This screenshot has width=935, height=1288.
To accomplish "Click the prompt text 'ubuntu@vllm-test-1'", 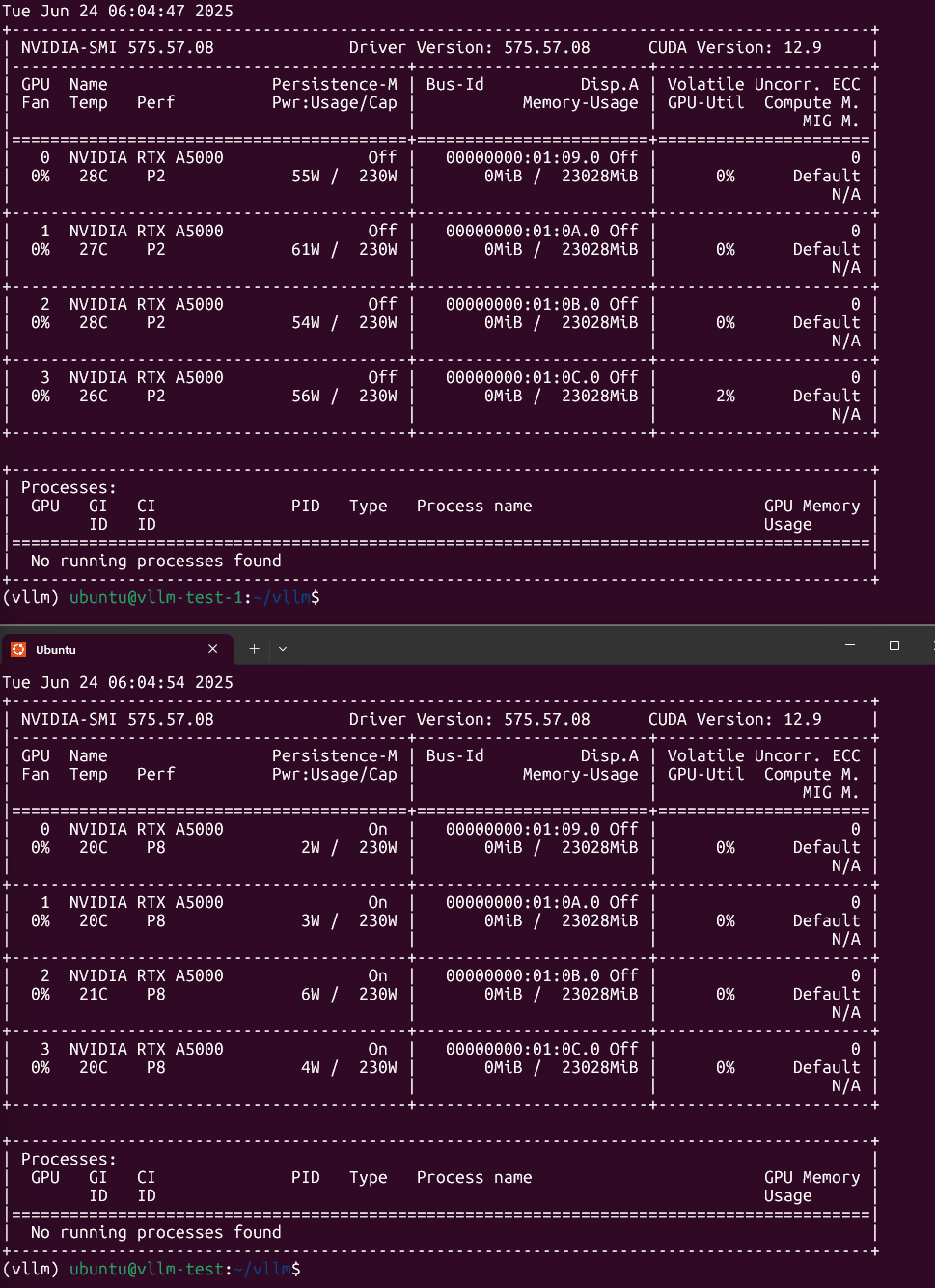I will click(x=156, y=597).
